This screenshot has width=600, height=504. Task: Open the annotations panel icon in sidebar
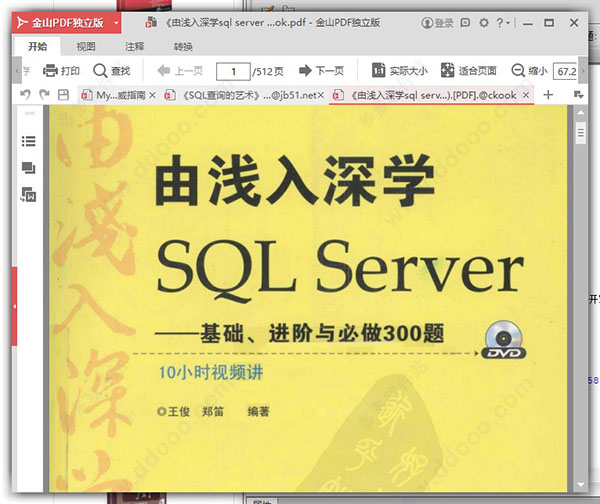(x=29, y=194)
